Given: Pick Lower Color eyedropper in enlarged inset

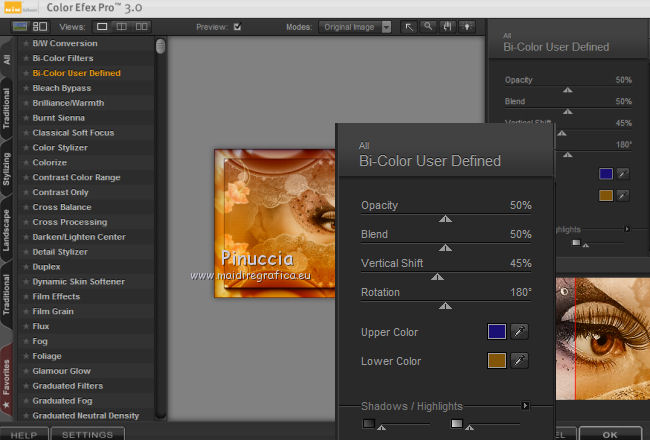Looking at the screenshot, I should (519, 360).
